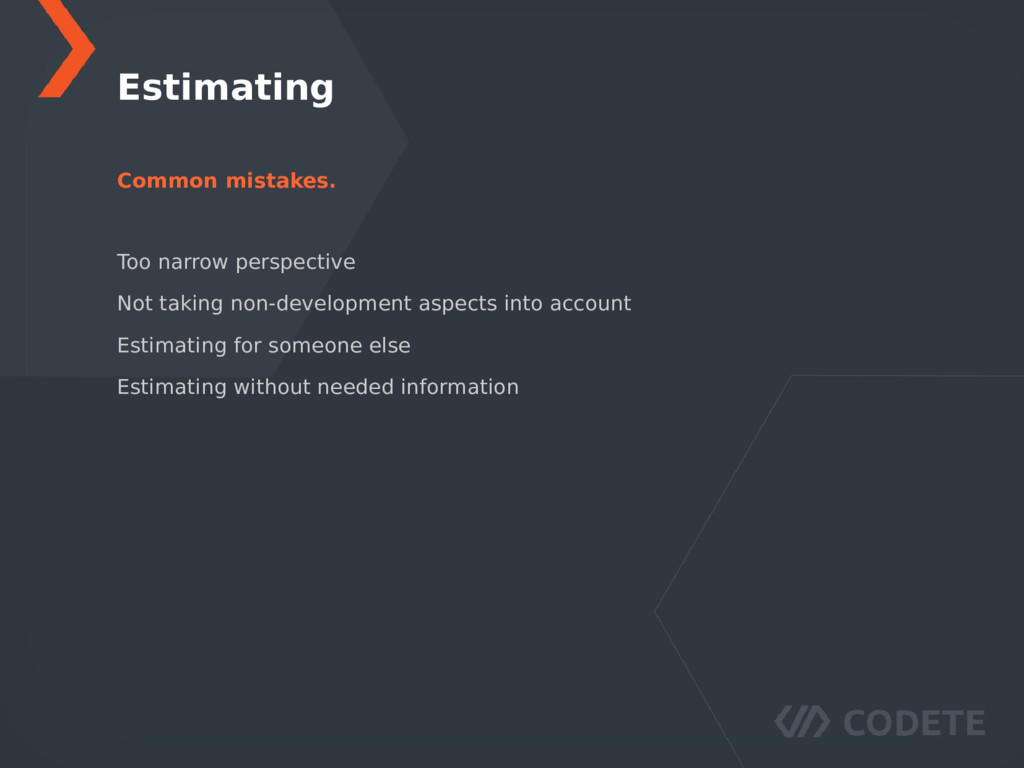Click the Codete code-bracket logo icon
Viewport: 1024px width, 768px height.
click(x=802, y=722)
